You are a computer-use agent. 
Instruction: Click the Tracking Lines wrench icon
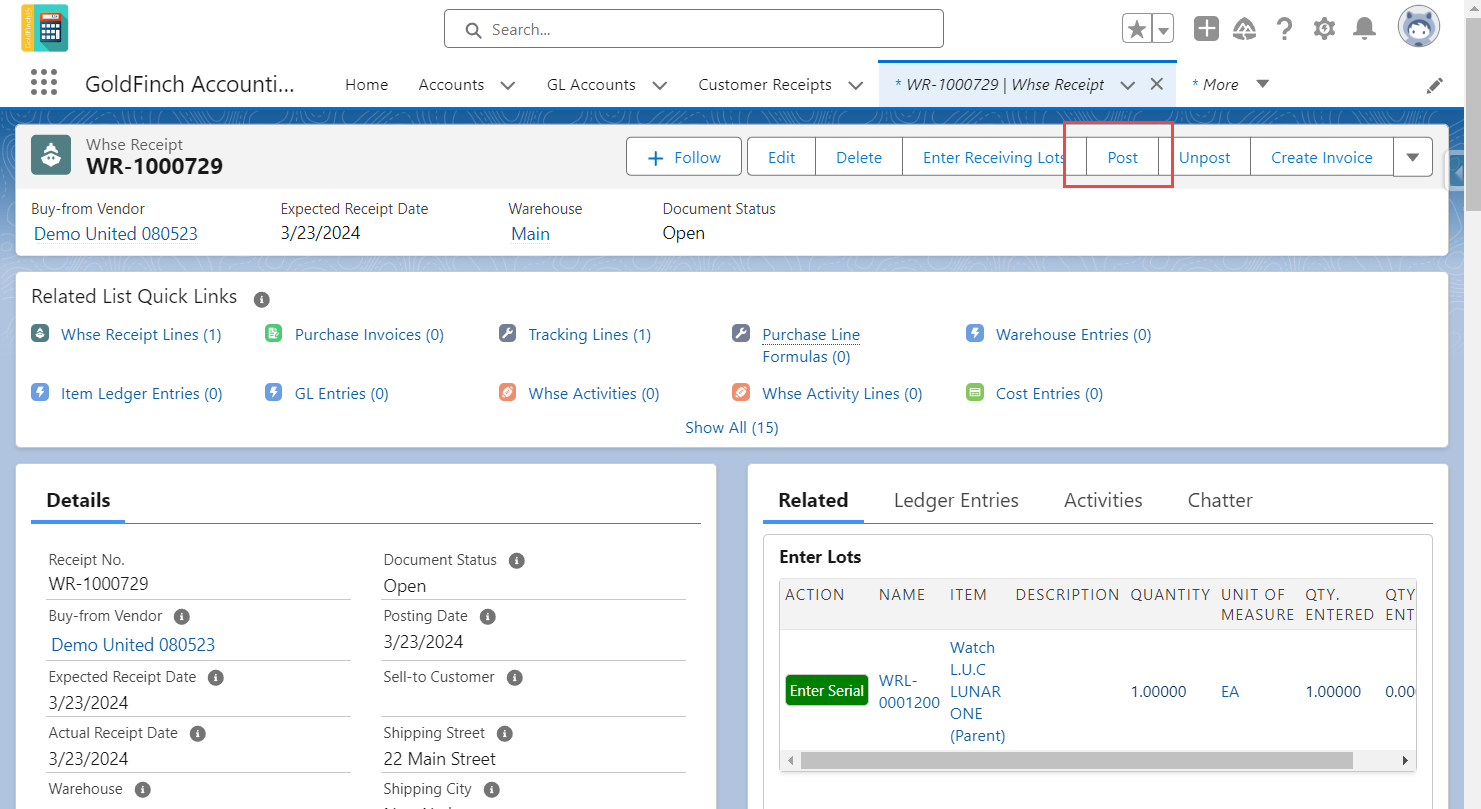(507, 334)
